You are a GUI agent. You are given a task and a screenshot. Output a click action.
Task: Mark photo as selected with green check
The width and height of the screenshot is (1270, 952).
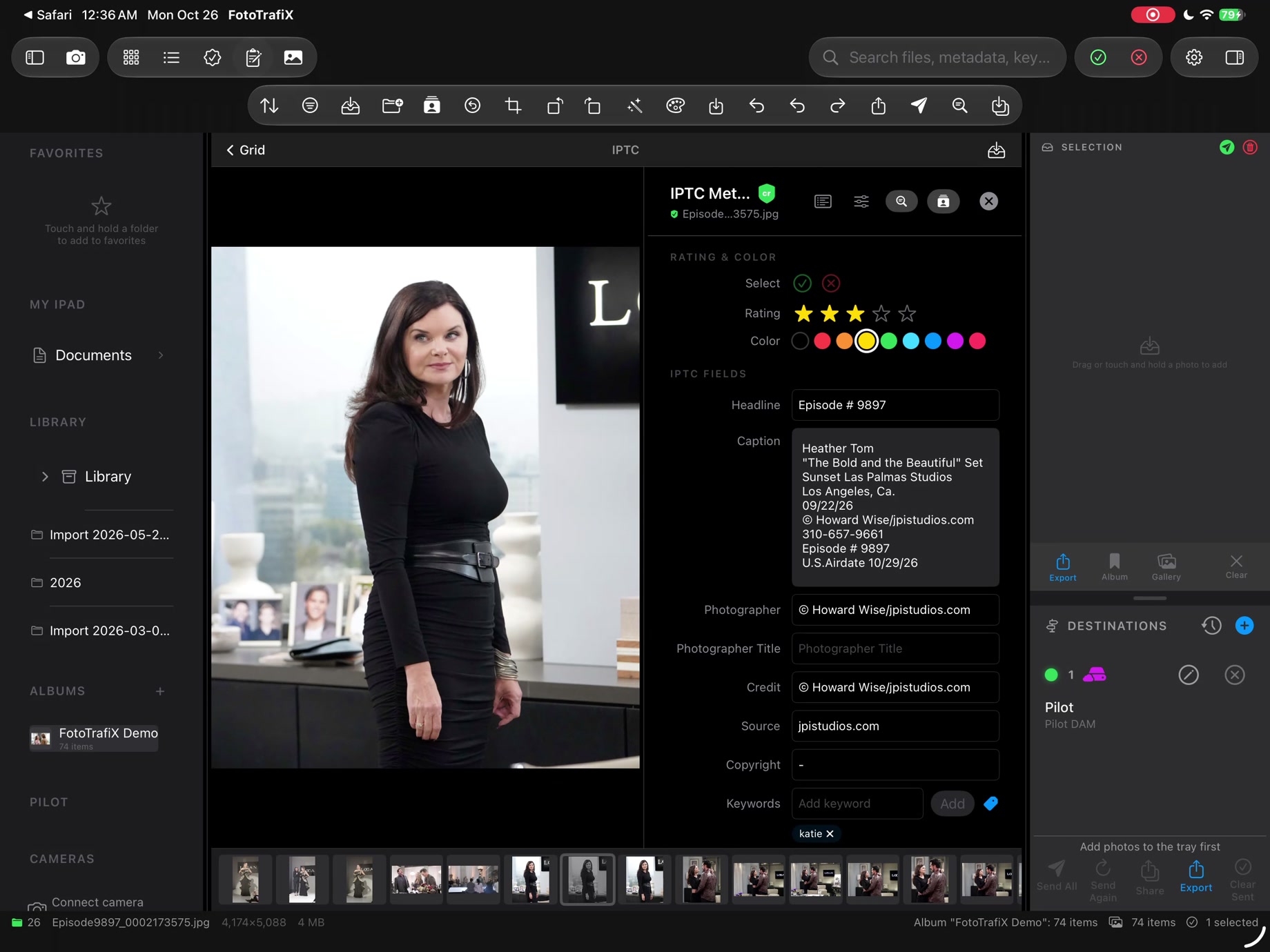802,284
